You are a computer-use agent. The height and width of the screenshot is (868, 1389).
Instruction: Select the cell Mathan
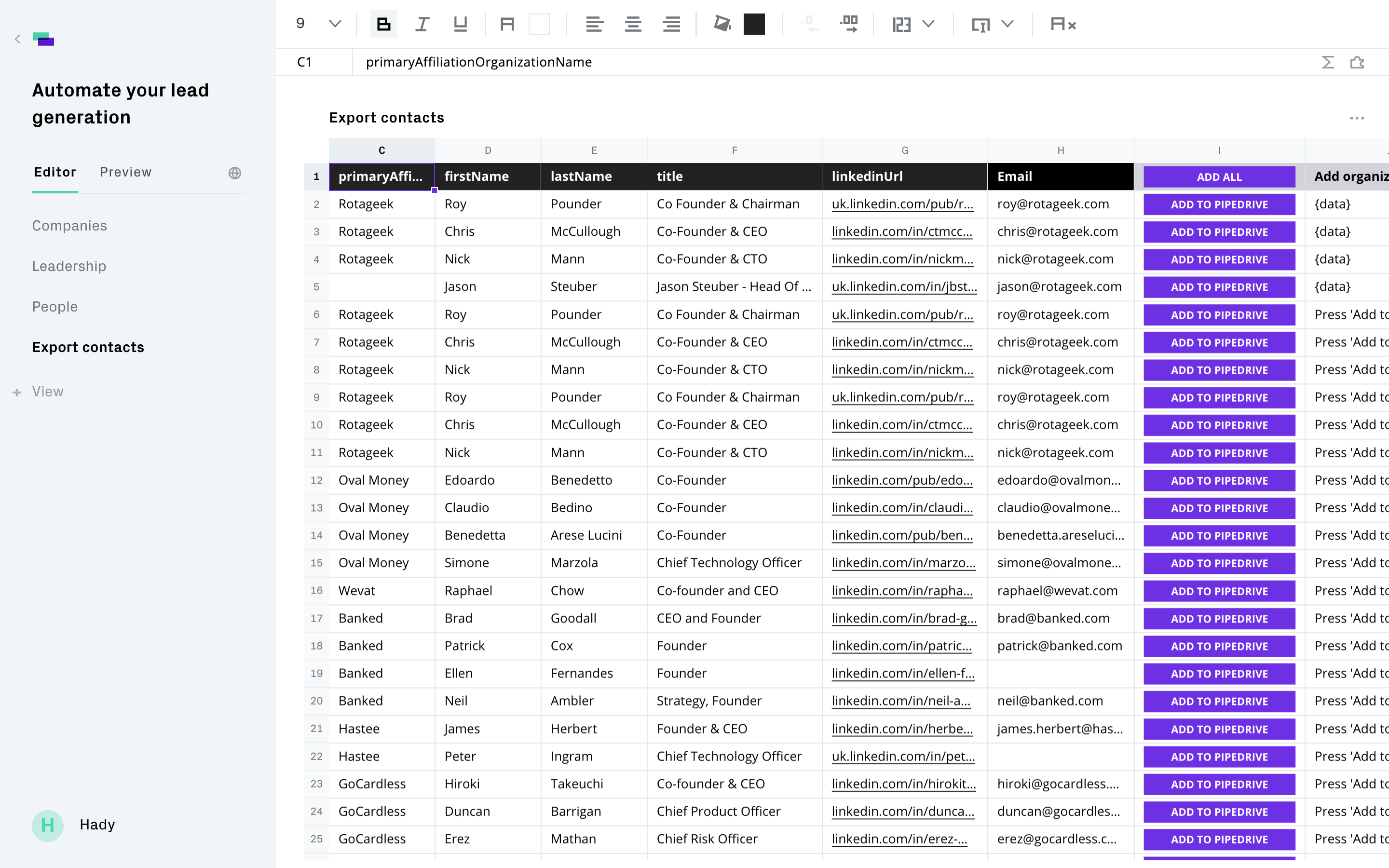[594, 839]
